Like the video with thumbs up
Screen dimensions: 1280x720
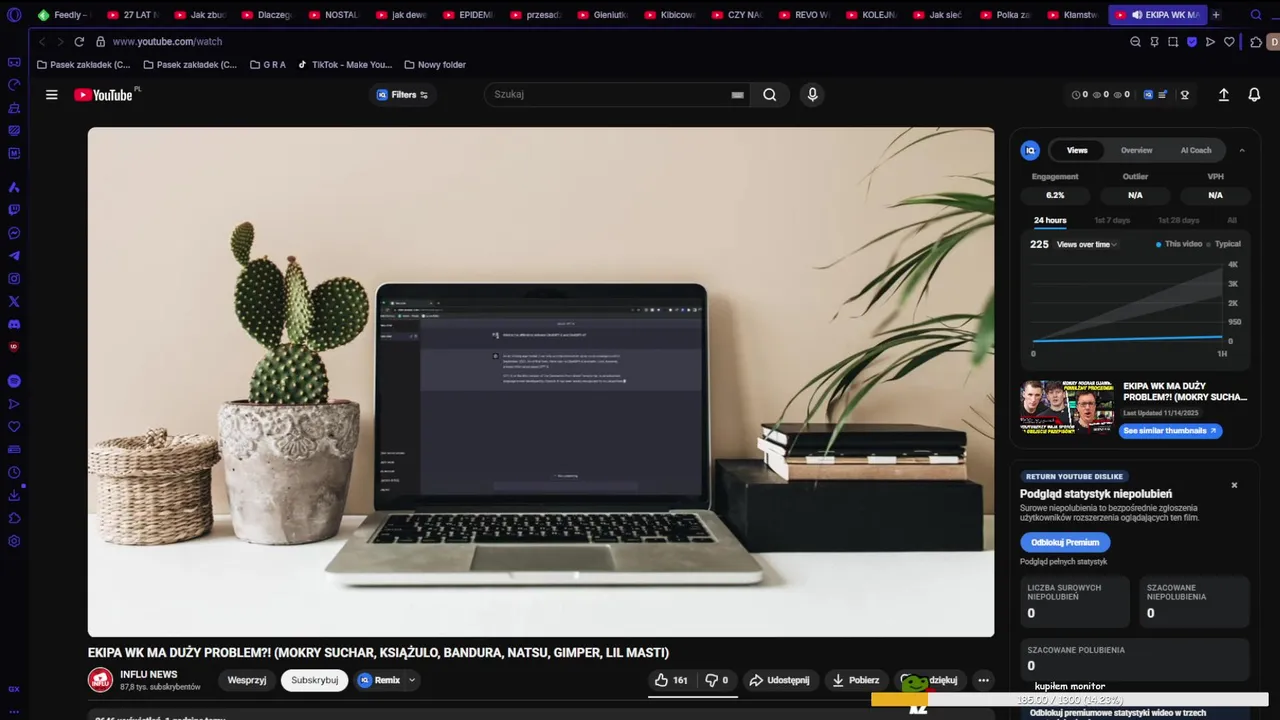click(x=671, y=680)
